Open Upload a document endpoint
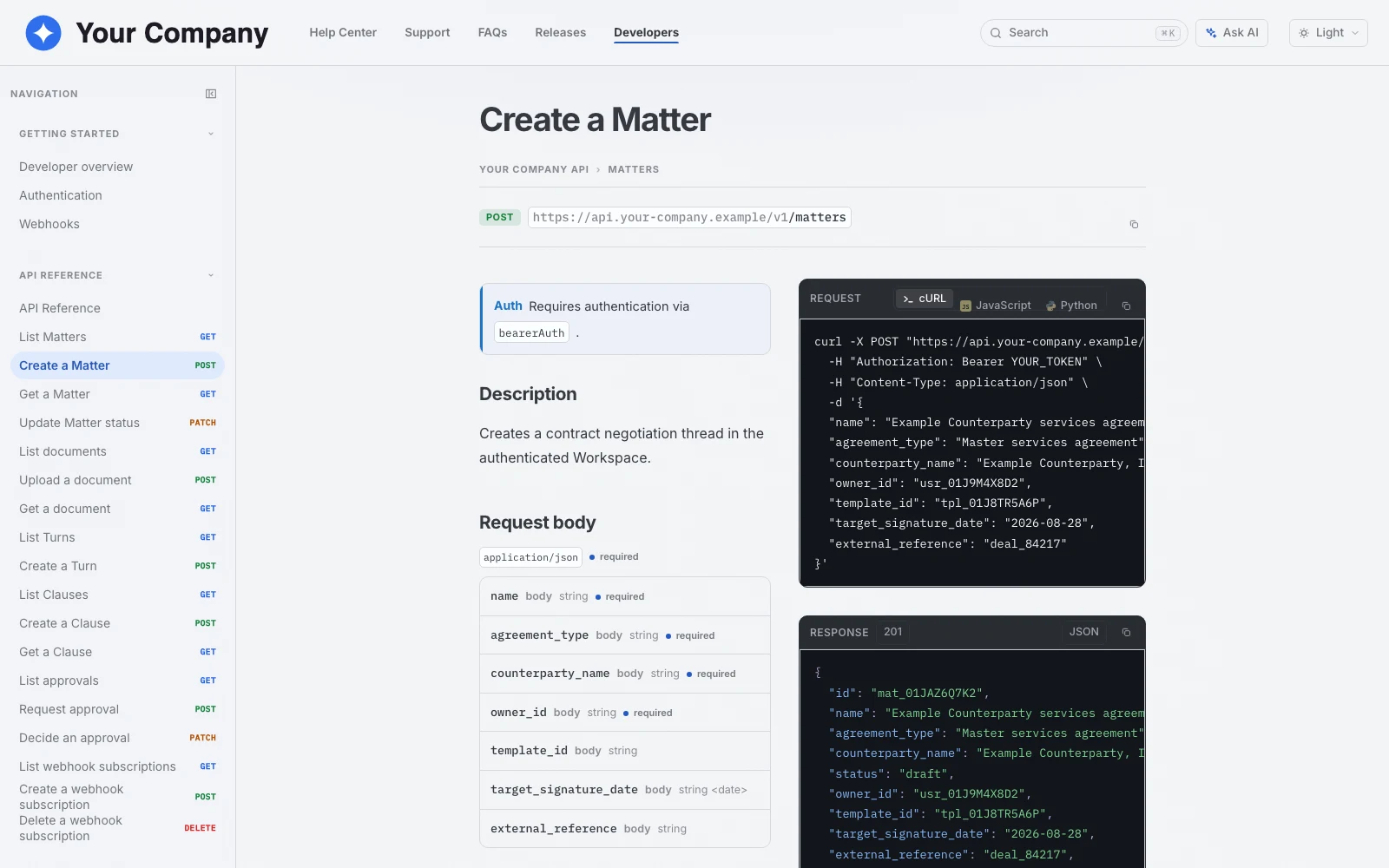The image size is (1389, 868). (x=117, y=480)
